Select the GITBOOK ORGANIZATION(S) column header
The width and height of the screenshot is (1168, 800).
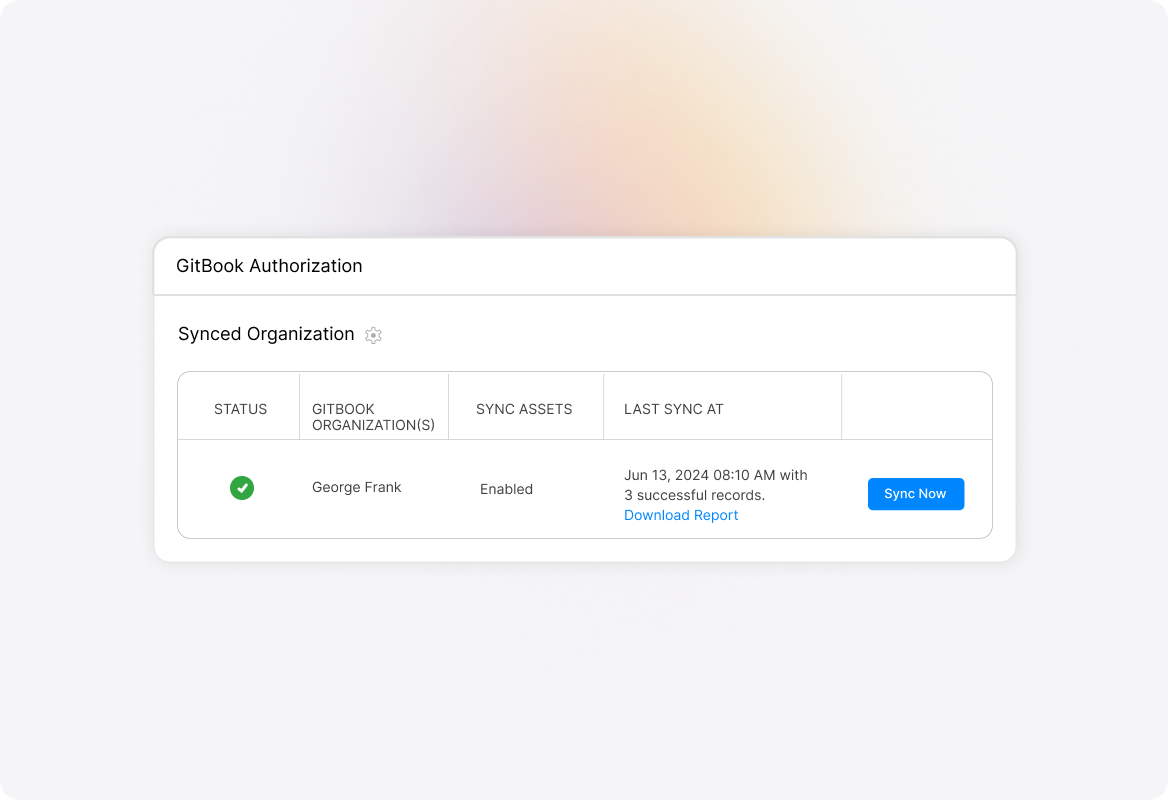click(373, 417)
